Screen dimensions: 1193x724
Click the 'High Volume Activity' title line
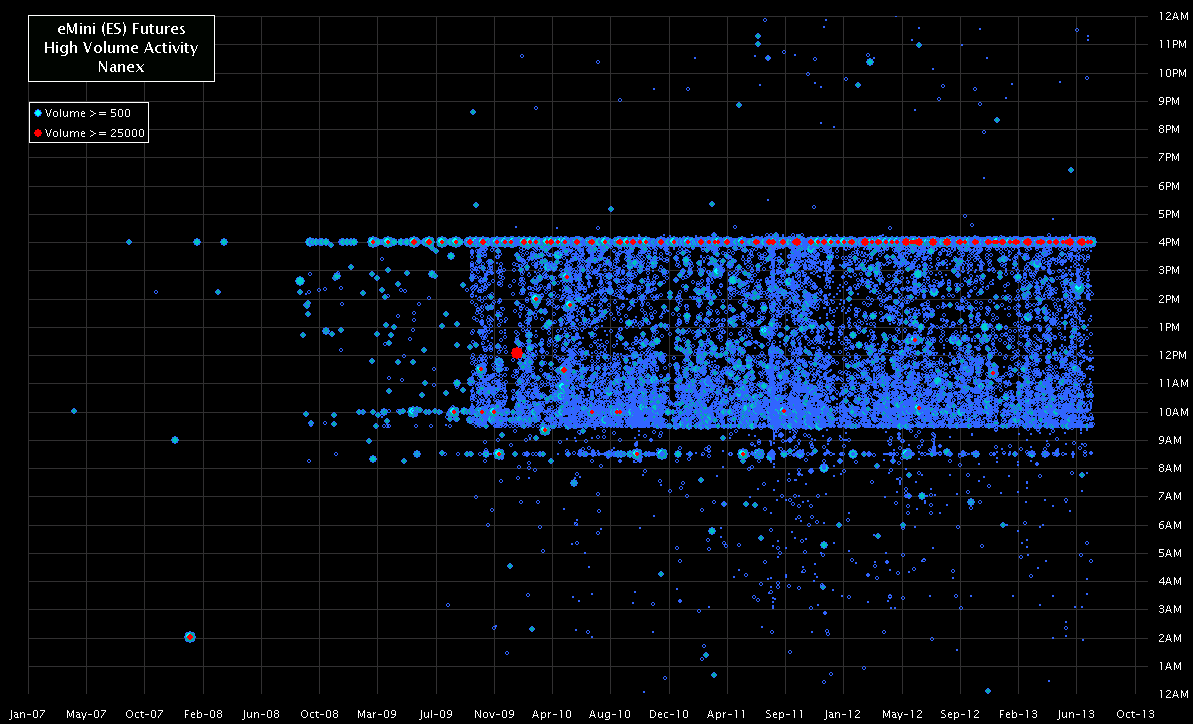[121, 48]
